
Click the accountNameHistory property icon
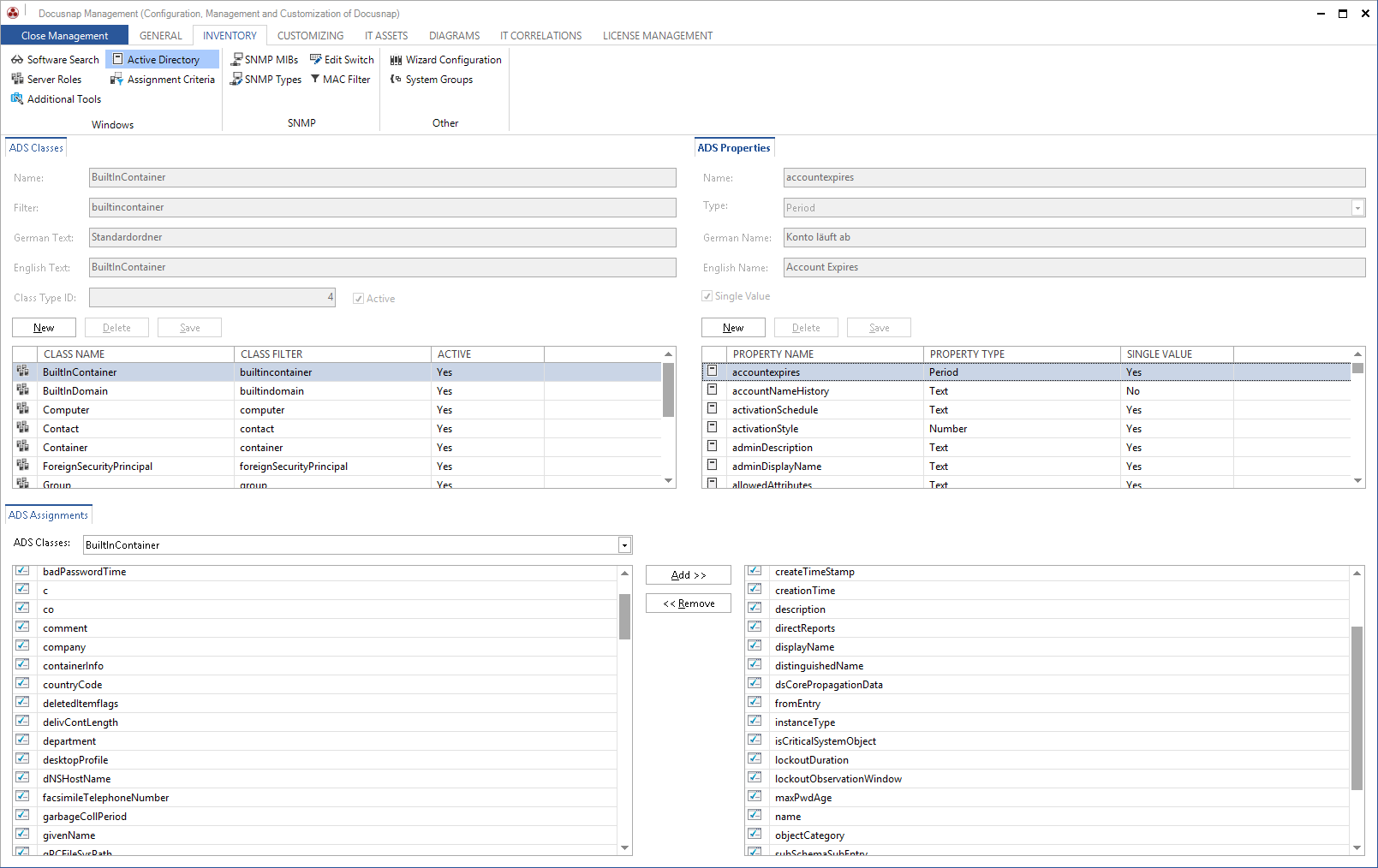pos(712,389)
